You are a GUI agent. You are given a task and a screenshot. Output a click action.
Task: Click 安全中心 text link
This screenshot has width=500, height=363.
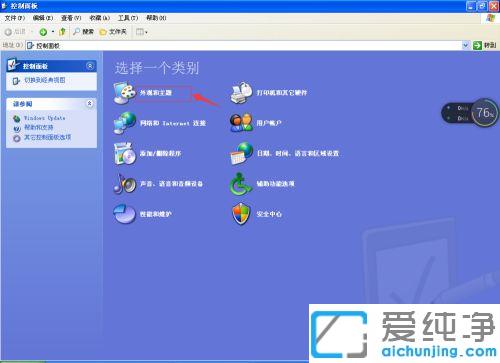pos(269,214)
